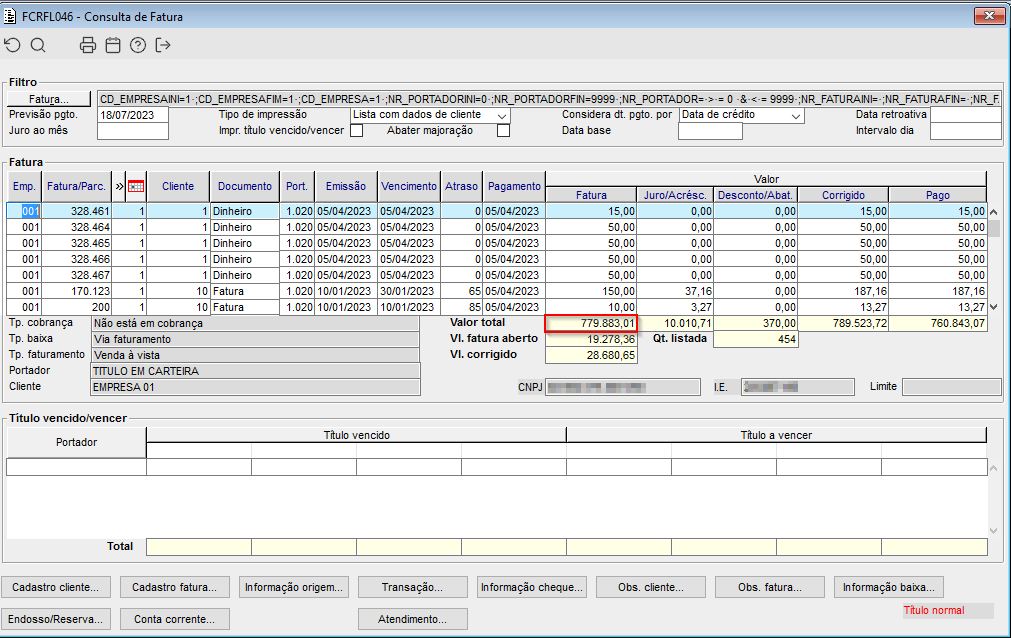Click the magnifier search icon
Screen dimensions: 1011x638
pos(38,45)
